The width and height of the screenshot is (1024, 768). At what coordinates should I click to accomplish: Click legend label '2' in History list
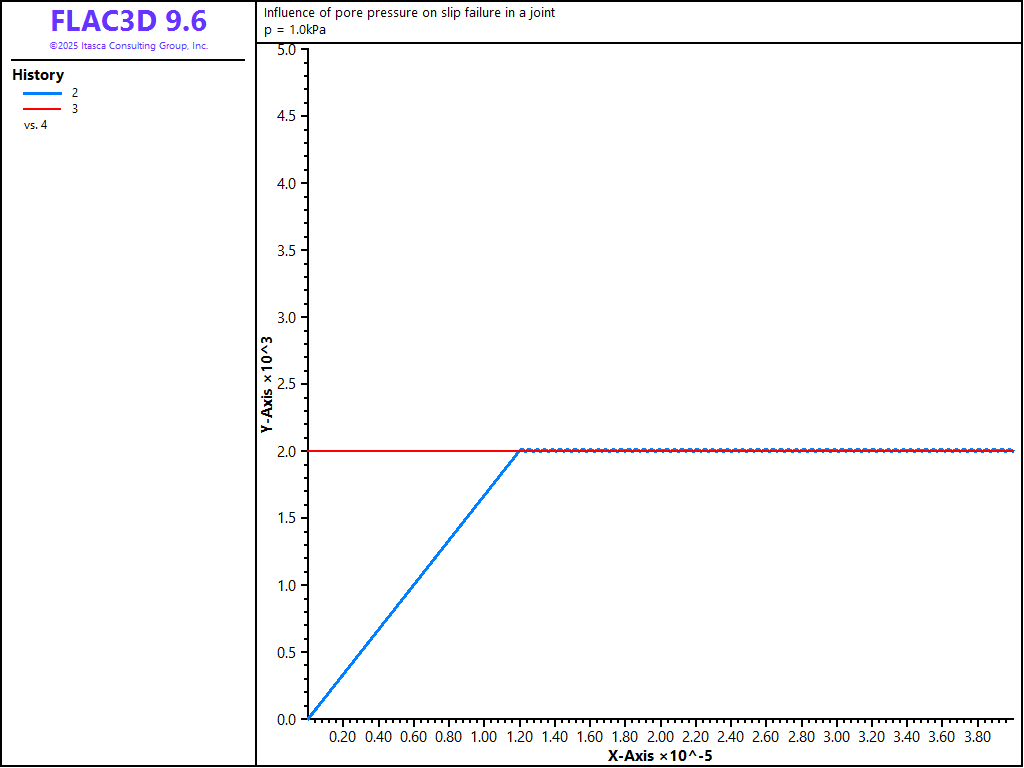tap(75, 93)
